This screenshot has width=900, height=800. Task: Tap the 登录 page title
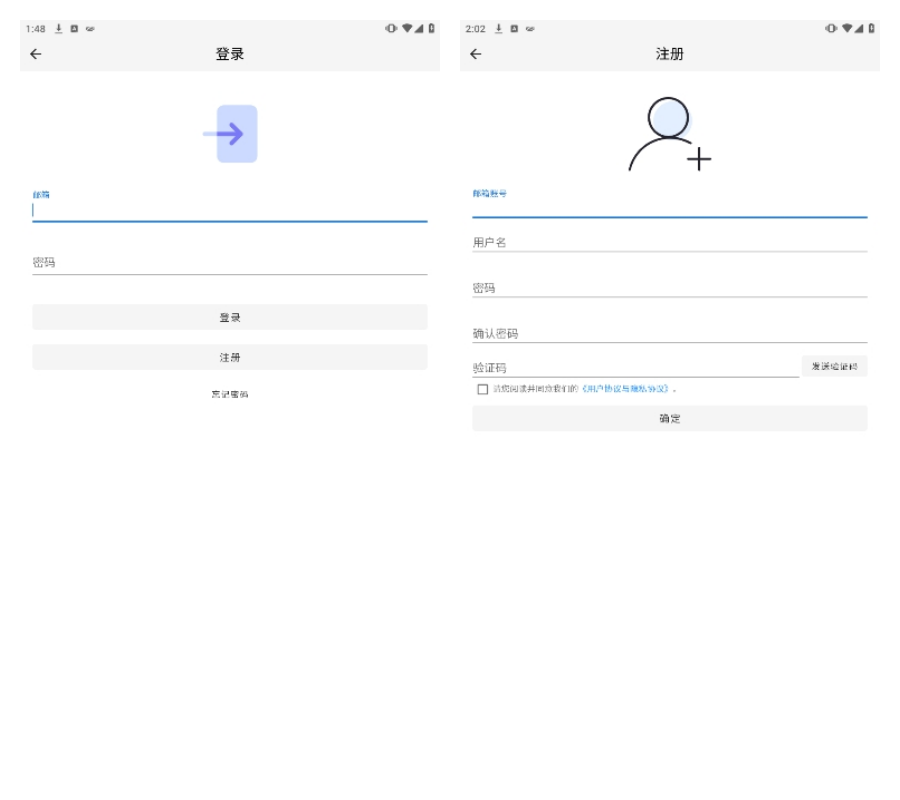click(x=230, y=54)
